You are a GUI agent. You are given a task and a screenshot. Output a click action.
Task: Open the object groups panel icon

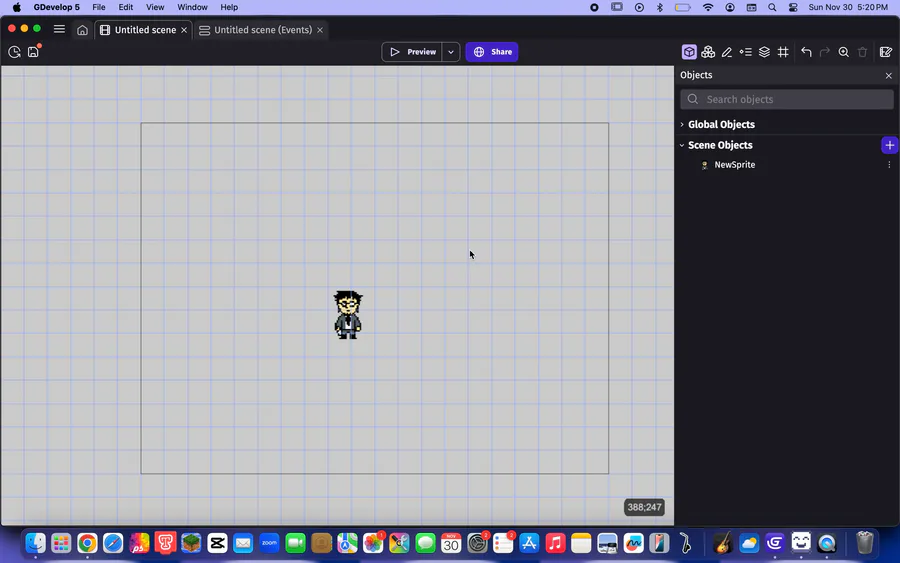(x=708, y=52)
